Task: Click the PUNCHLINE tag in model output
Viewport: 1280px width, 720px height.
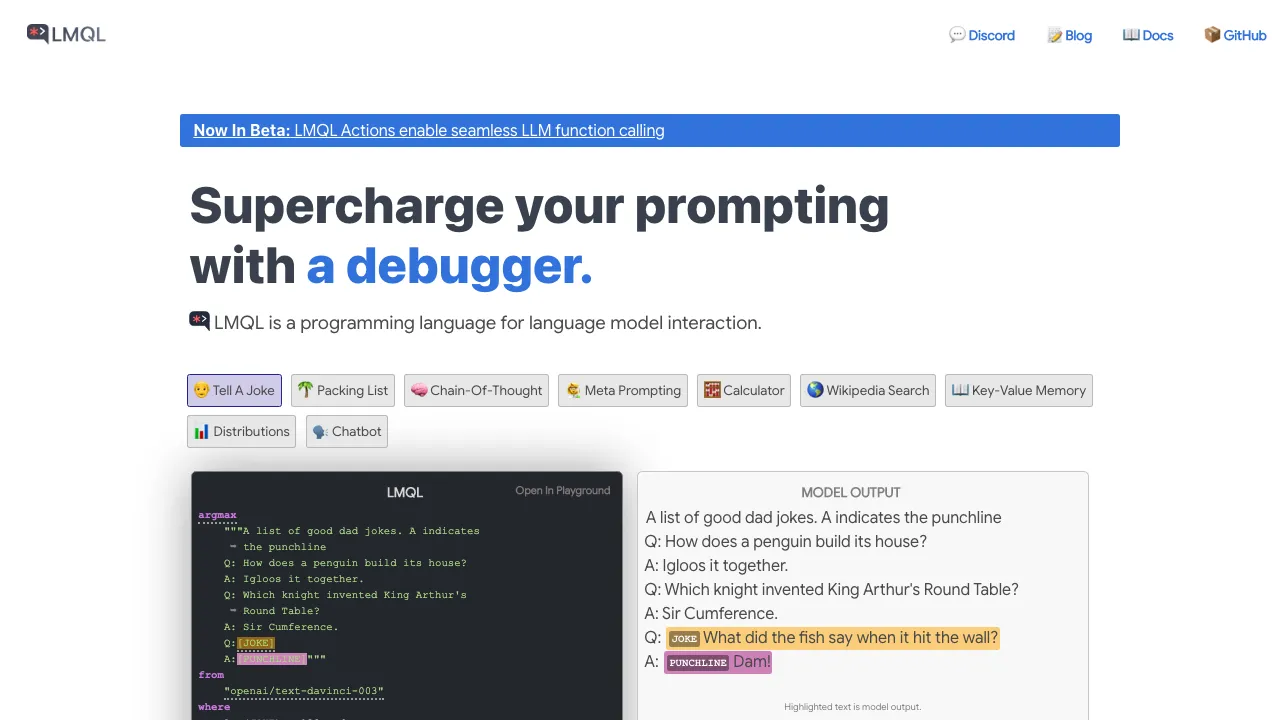Action: pos(698,662)
